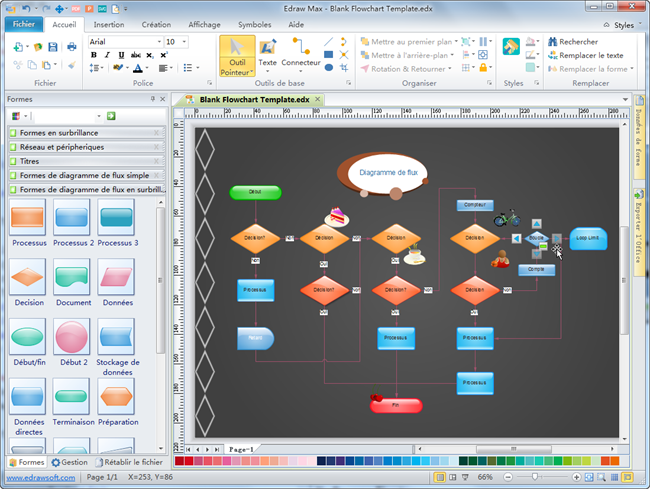Click the green search-go arrow in Formes

point(111,116)
